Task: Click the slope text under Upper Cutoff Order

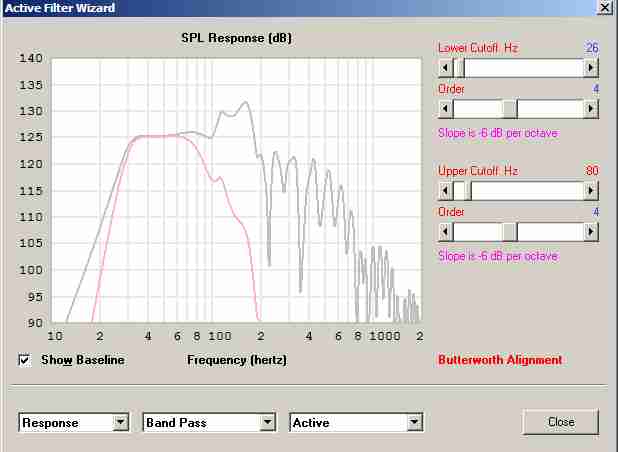Action: pyautogui.click(x=498, y=256)
